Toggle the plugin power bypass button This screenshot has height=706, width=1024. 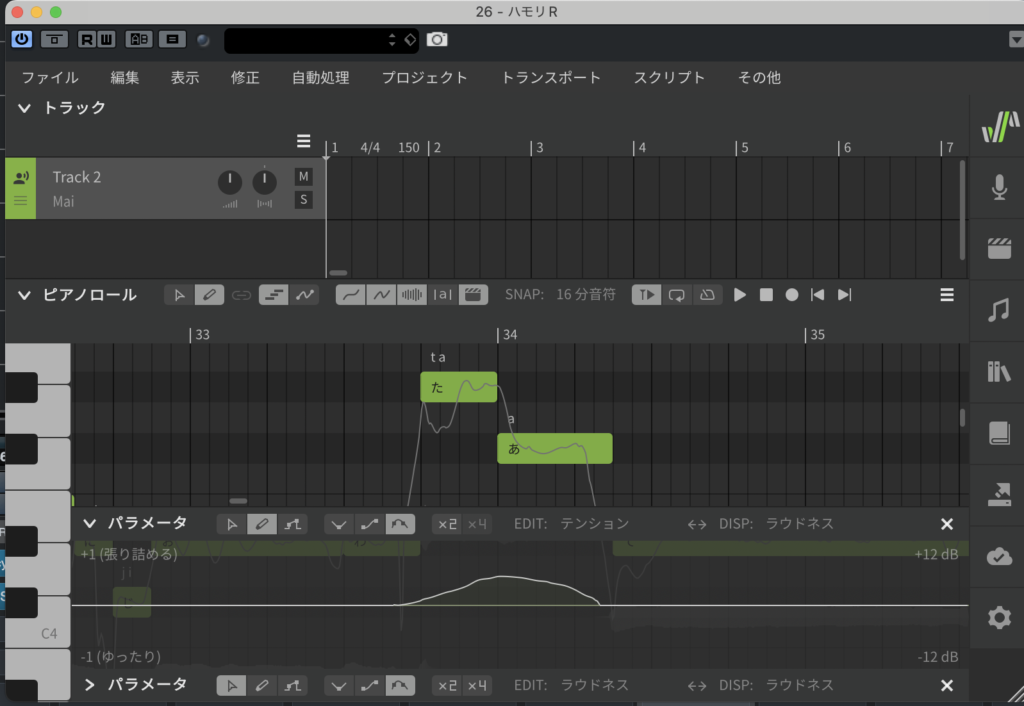click(22, 40)
